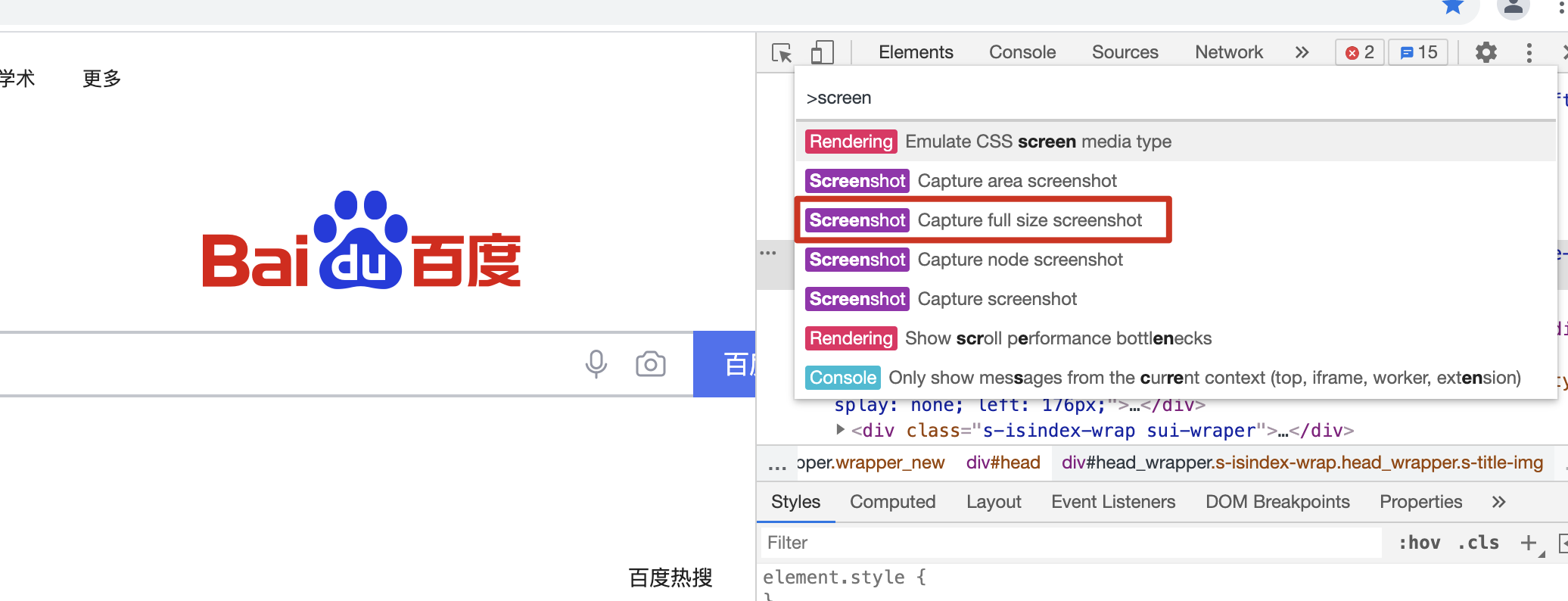1568x601 pixels.
Task: Select the Computed tab
Action: (x=893, y=502)
